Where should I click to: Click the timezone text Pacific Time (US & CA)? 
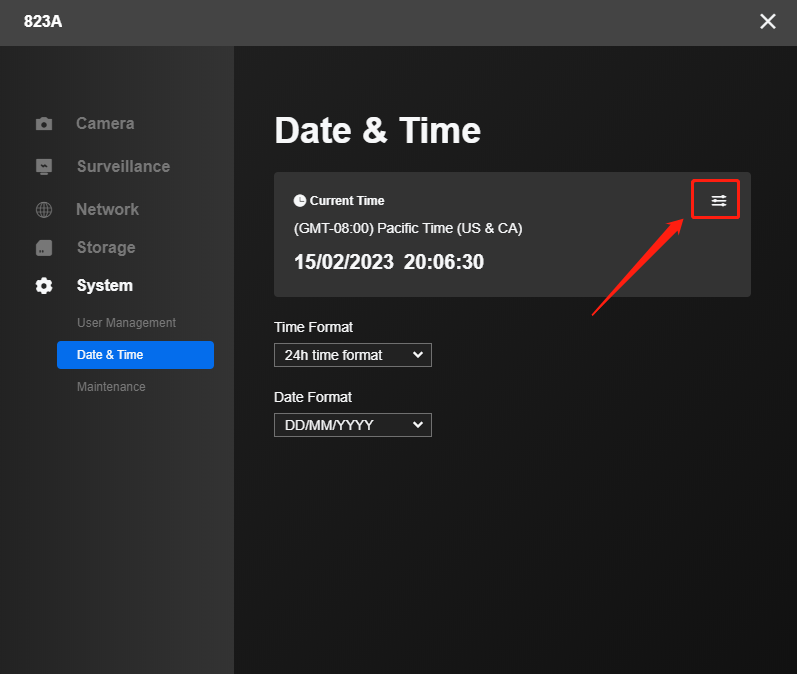(450, 228)
